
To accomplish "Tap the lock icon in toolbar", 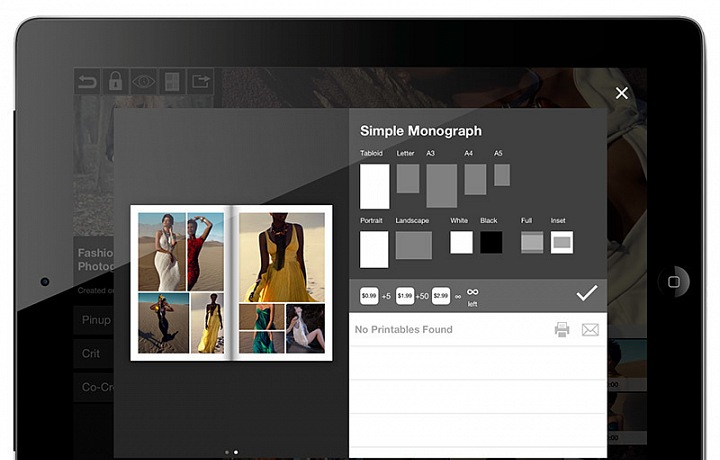I will [x=115, y=82].
